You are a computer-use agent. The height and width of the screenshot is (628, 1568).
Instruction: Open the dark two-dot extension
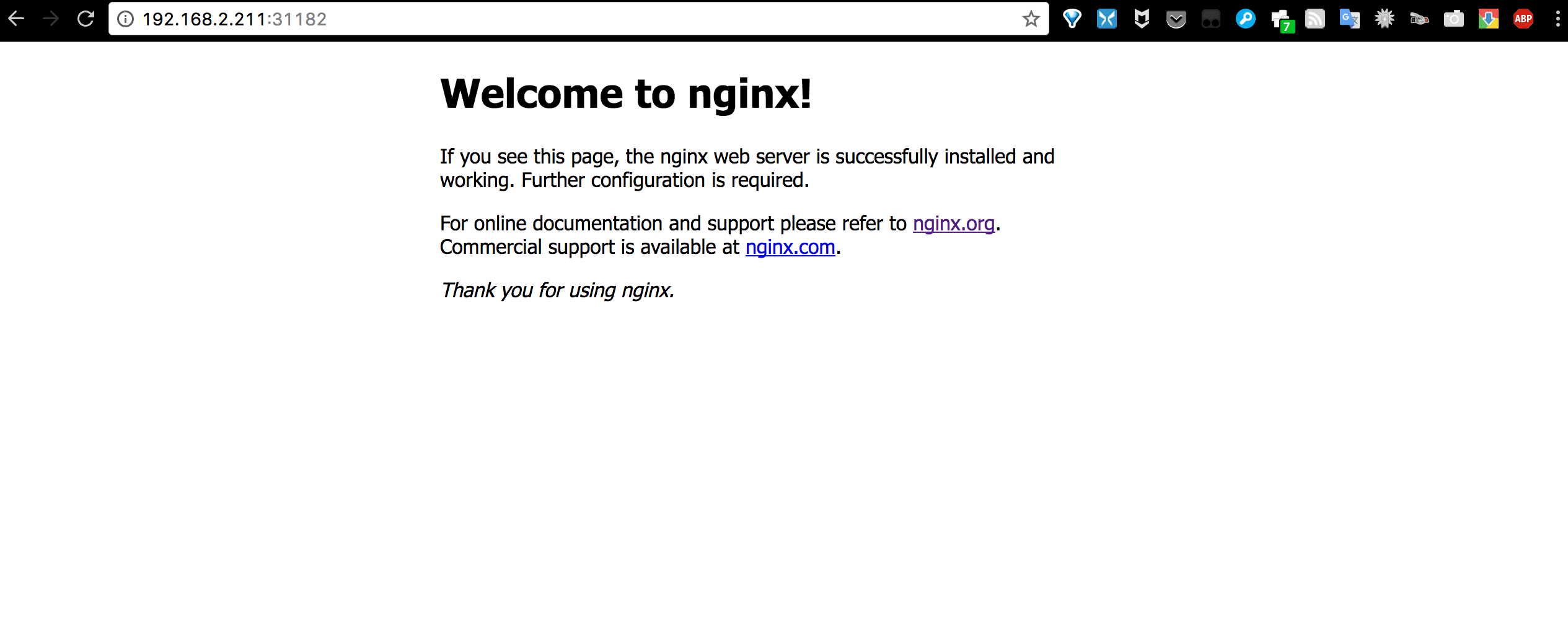point(1211,19)
